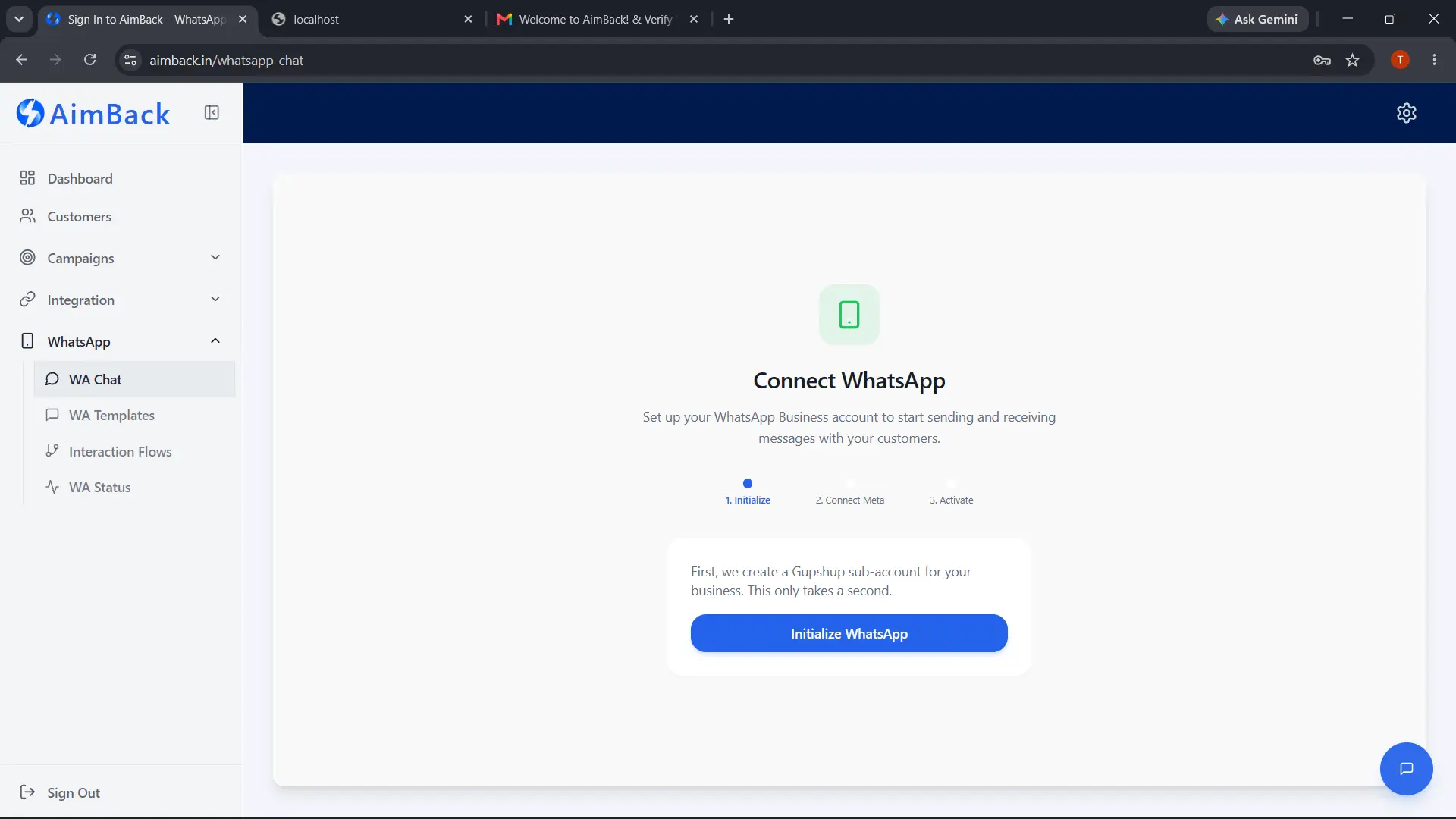The height and width of the screenshot is (819, 1456).
Task: Click the Interaction Flows branch icon
Action: coord(52,451)
